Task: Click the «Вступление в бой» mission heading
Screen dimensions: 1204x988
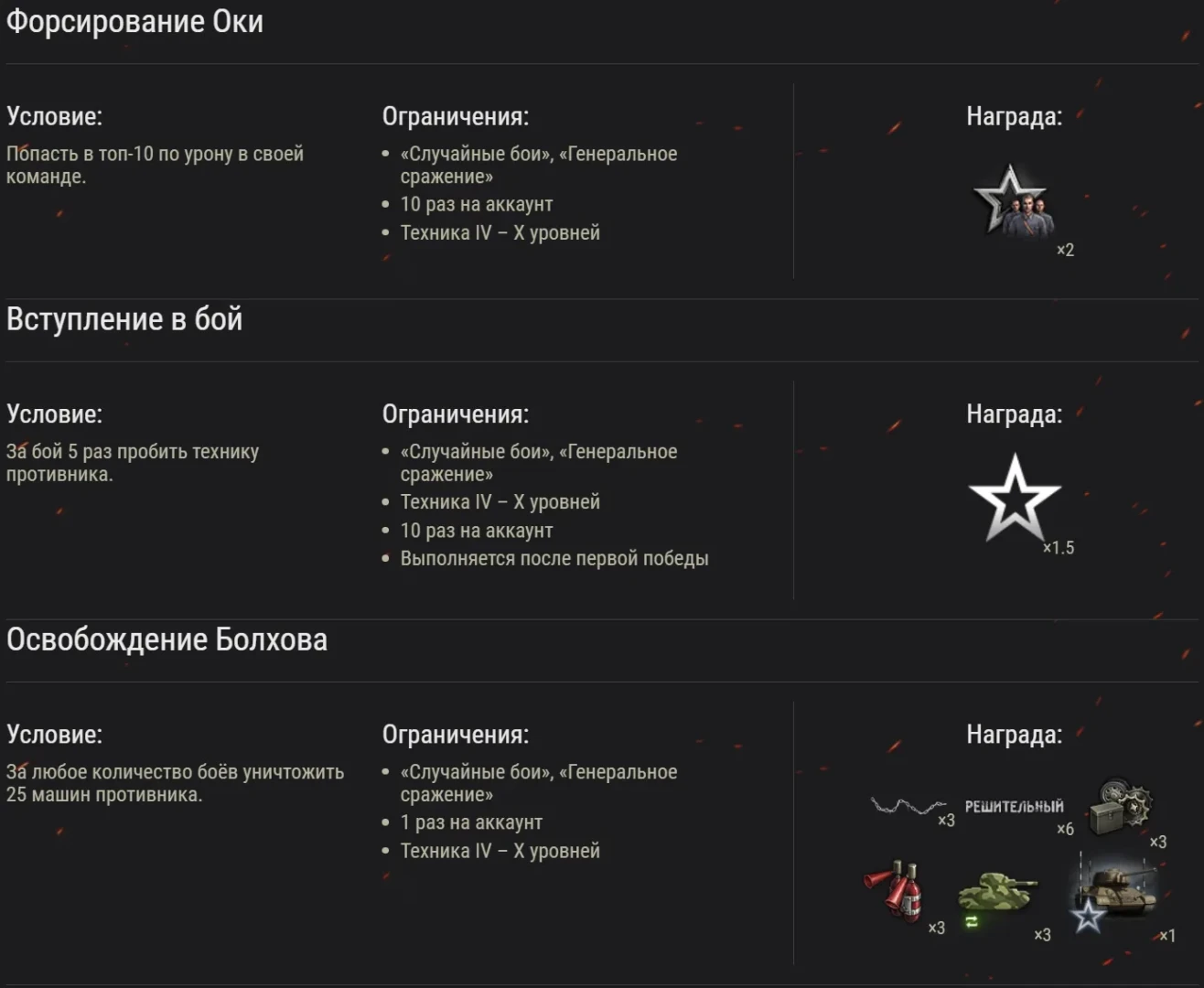Action: (x=124, y=319)
